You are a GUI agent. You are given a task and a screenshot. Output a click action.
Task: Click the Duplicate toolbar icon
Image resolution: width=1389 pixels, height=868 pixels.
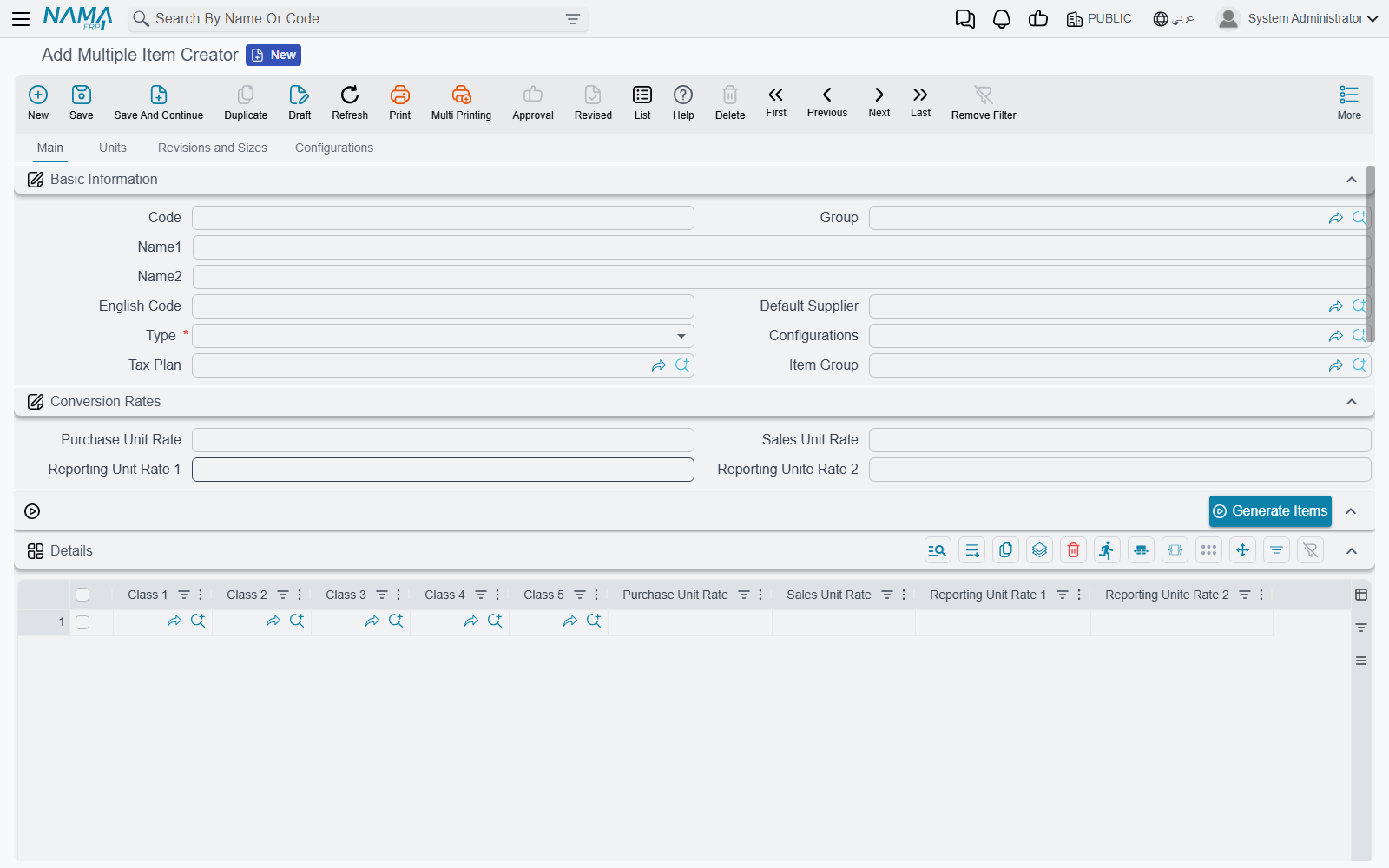[x=246, y=102]
